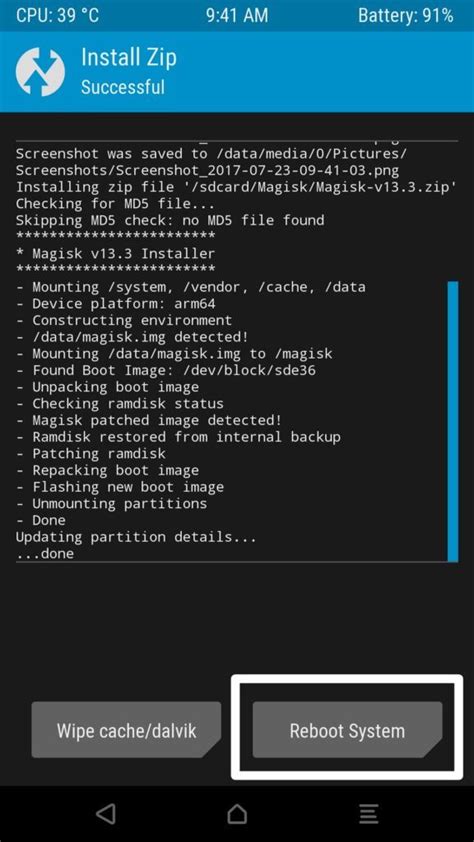Tap the Successful status text
474x842 pixels.
point(123,86)
